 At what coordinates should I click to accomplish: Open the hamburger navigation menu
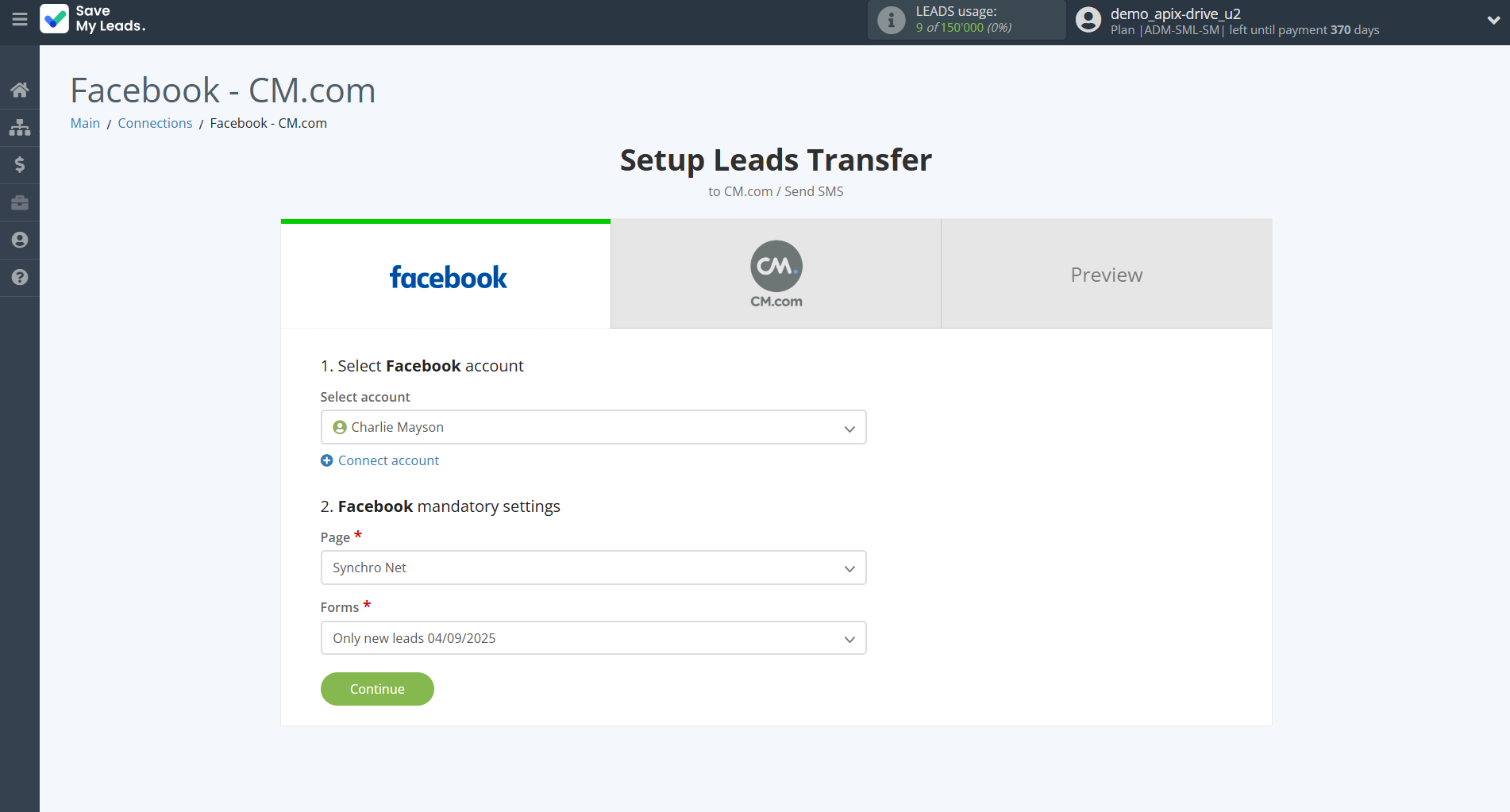(19, 20)
